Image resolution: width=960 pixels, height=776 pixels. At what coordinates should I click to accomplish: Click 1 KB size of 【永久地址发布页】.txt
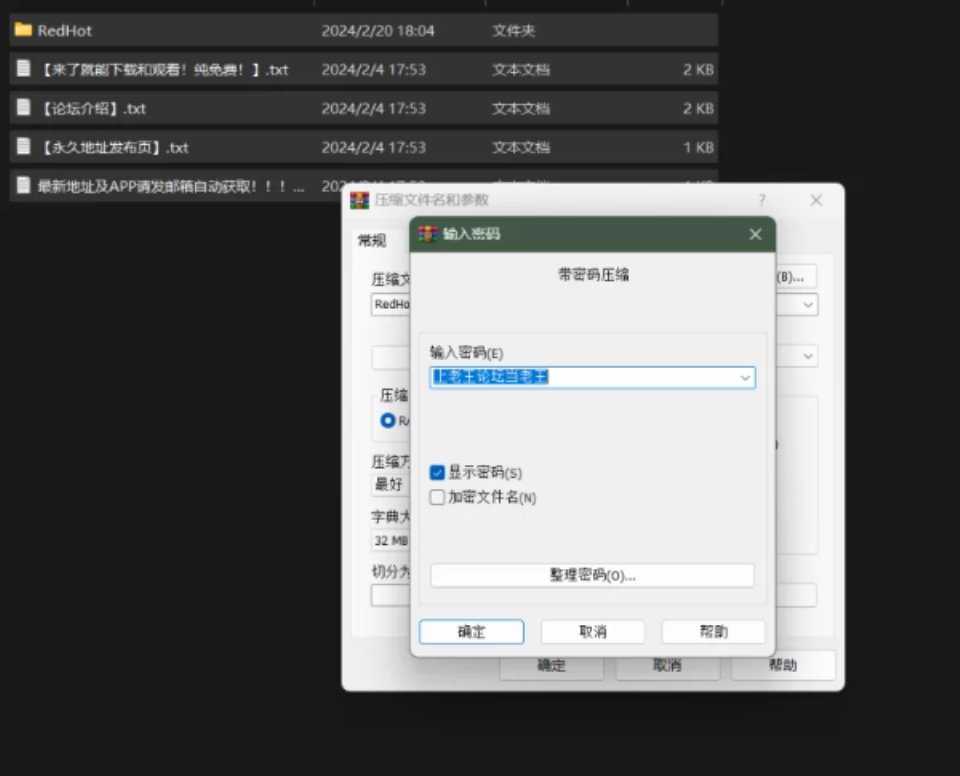click(x=698, y=147)
